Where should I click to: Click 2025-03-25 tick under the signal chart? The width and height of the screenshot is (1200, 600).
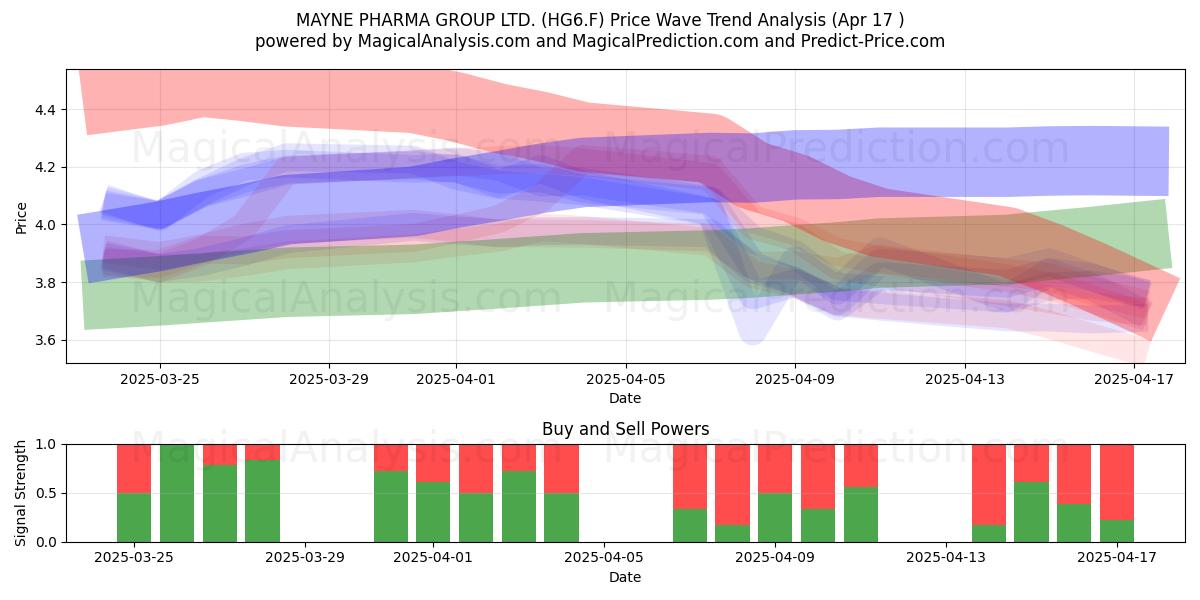click(x=134, y=558)
